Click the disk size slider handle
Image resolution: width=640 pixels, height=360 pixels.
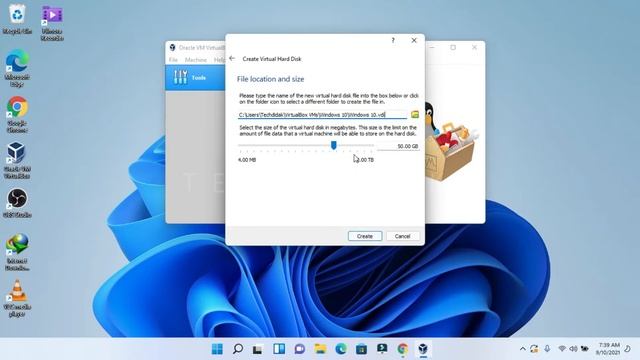333,145
